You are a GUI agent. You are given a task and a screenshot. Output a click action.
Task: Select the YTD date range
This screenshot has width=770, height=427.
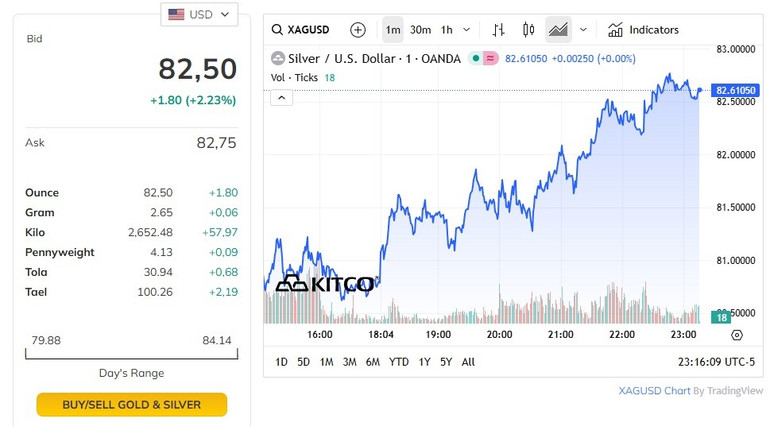coord(398,362)
